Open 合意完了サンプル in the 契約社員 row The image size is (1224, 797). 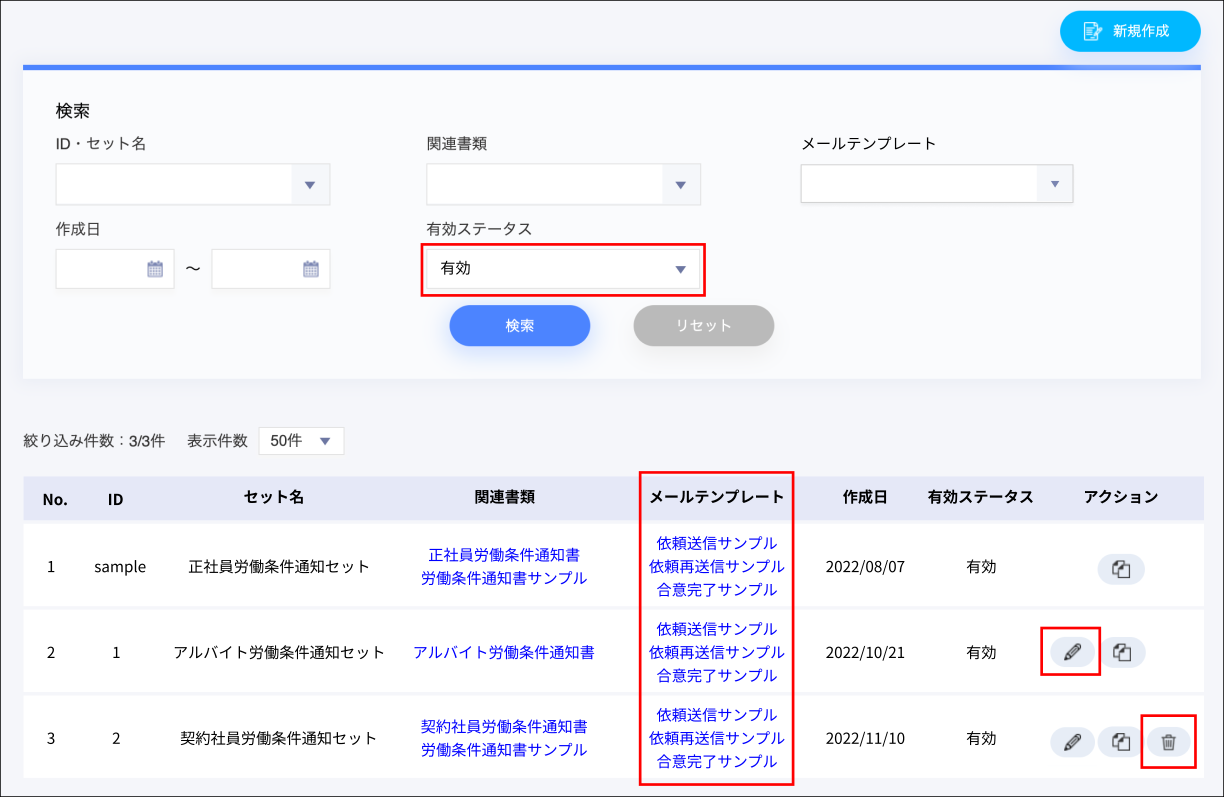point(716,761)
